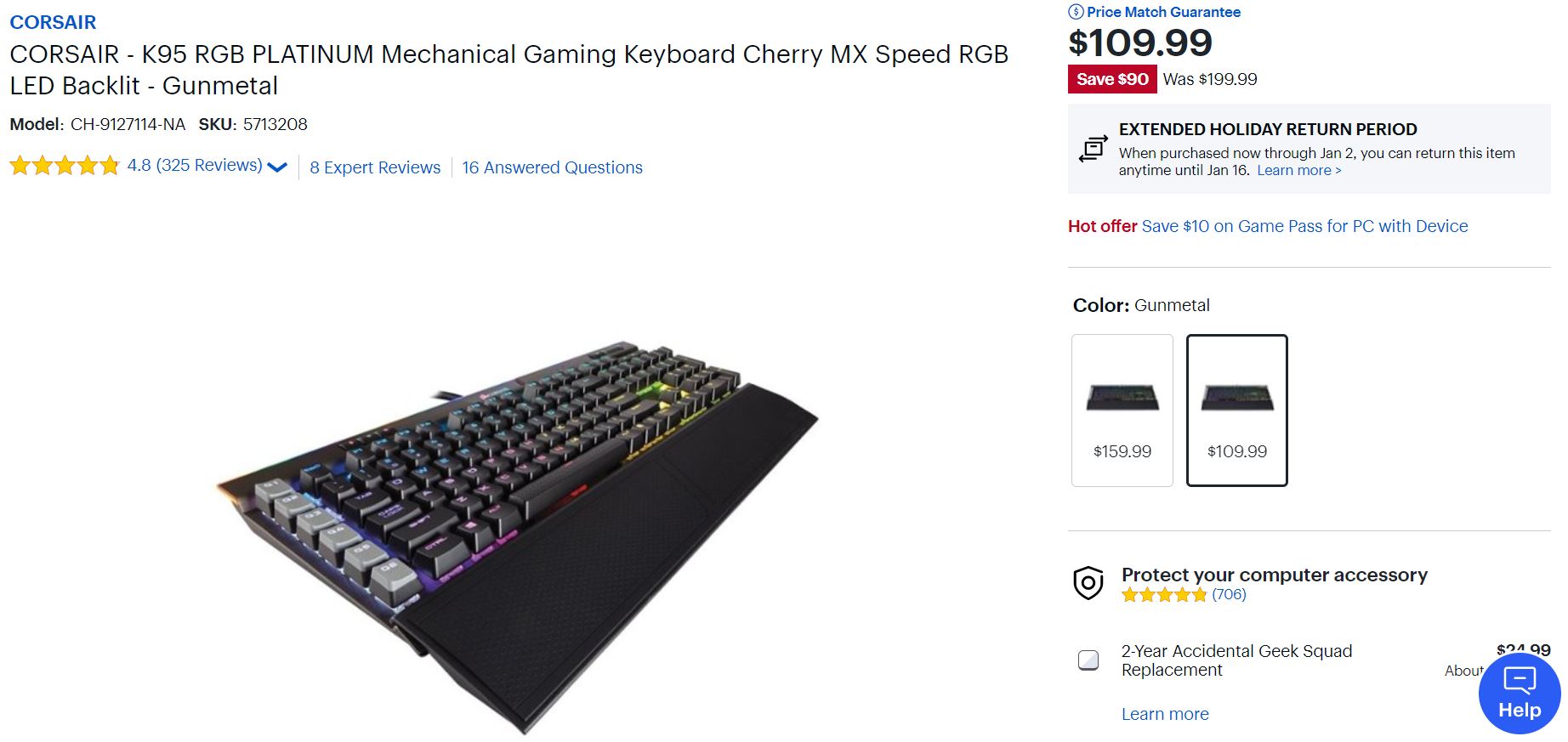
Task: Open the Game Pass for PC offer
Action: [x=1304, y=226]
